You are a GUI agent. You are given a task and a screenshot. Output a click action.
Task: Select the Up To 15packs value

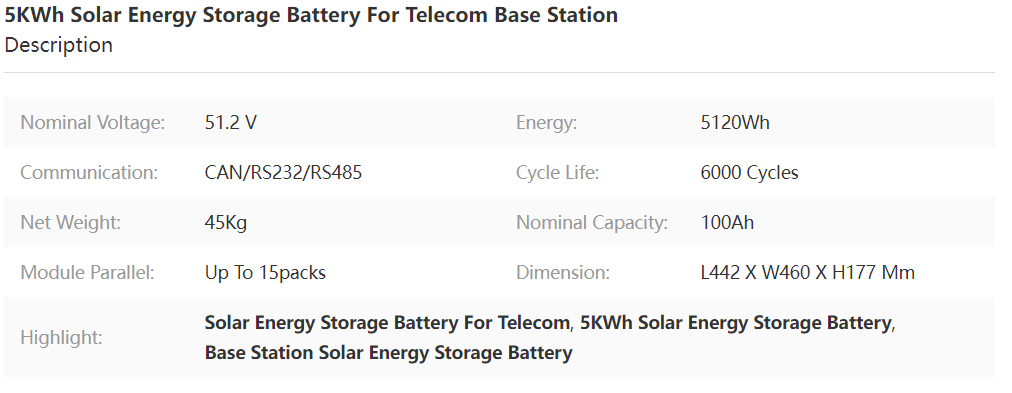tap(265, 273)
